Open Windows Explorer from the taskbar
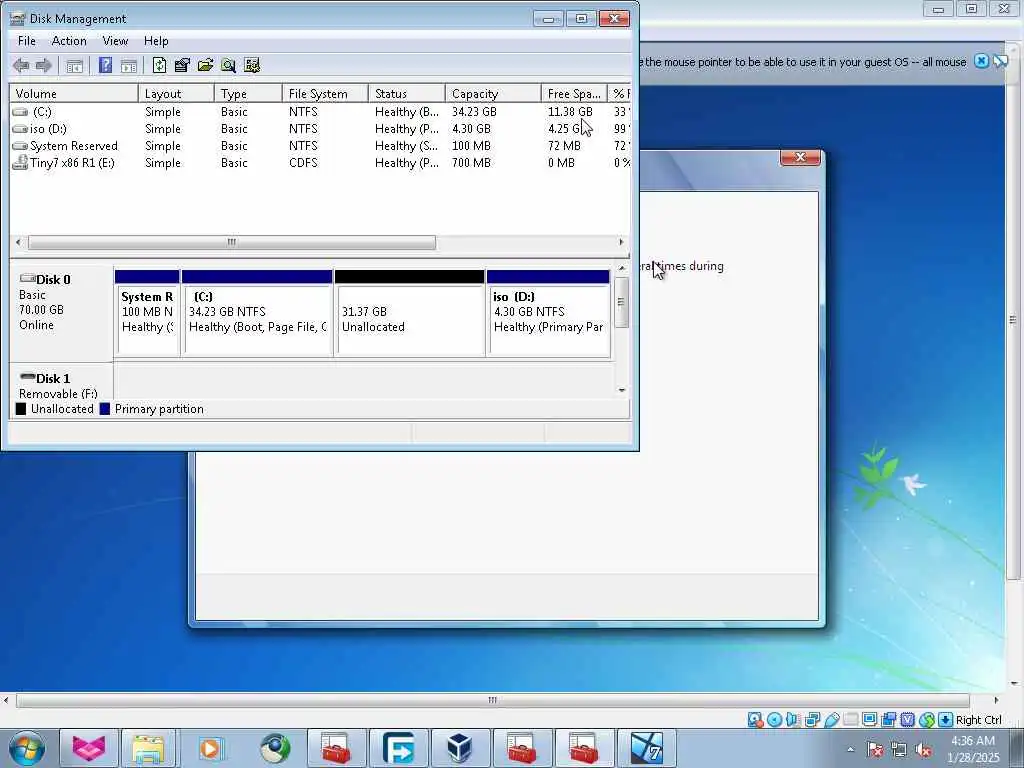 click(x=149, y=748)
